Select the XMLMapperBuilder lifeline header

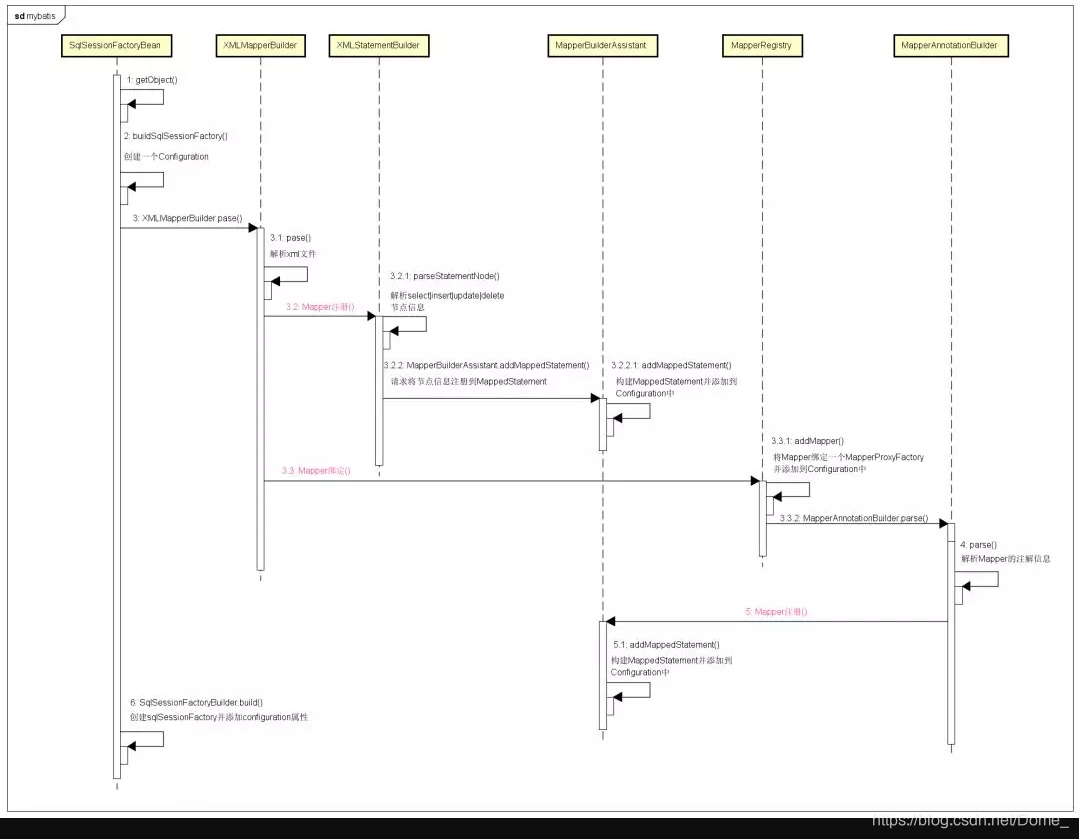coord(261,45)
